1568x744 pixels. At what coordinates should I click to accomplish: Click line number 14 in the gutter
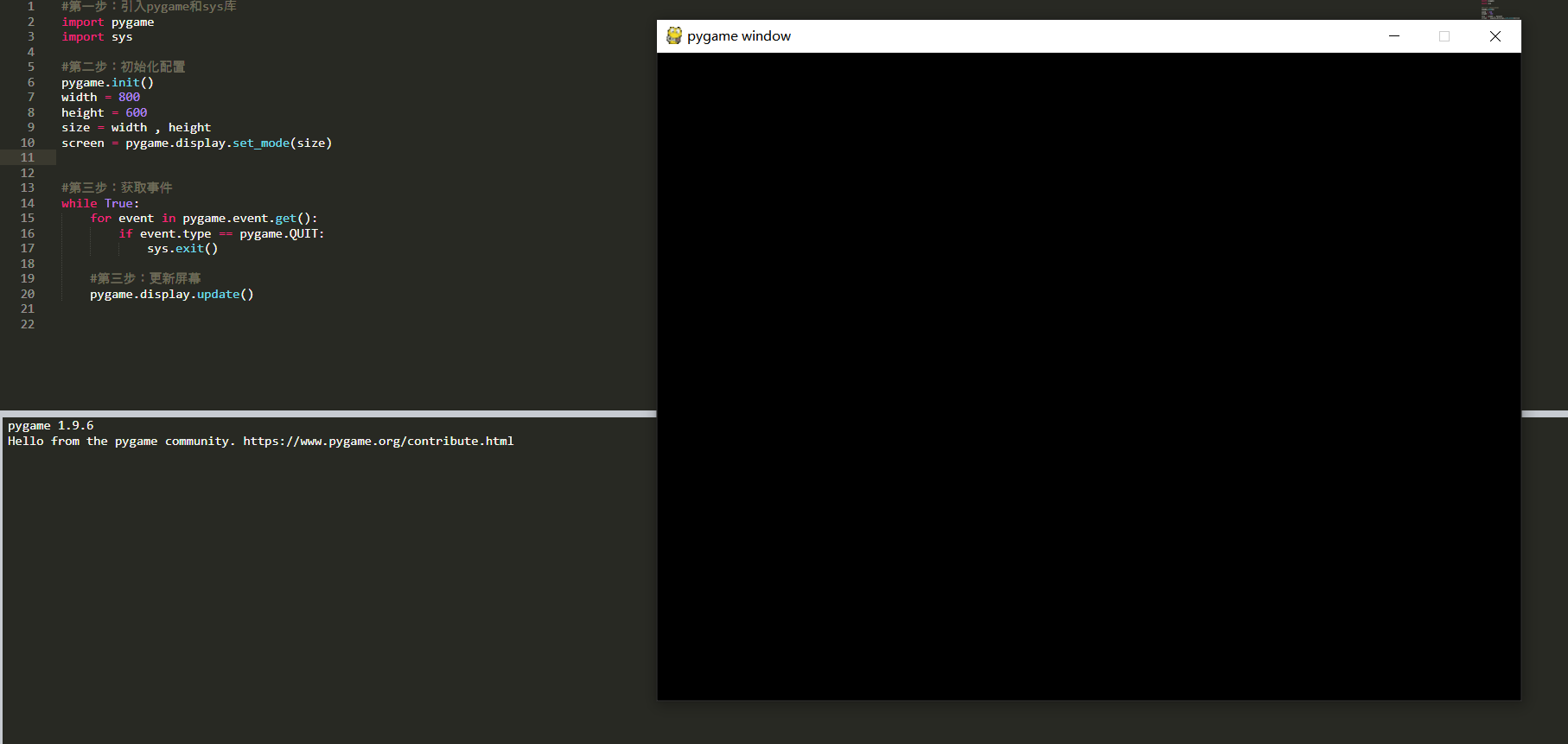28,203
